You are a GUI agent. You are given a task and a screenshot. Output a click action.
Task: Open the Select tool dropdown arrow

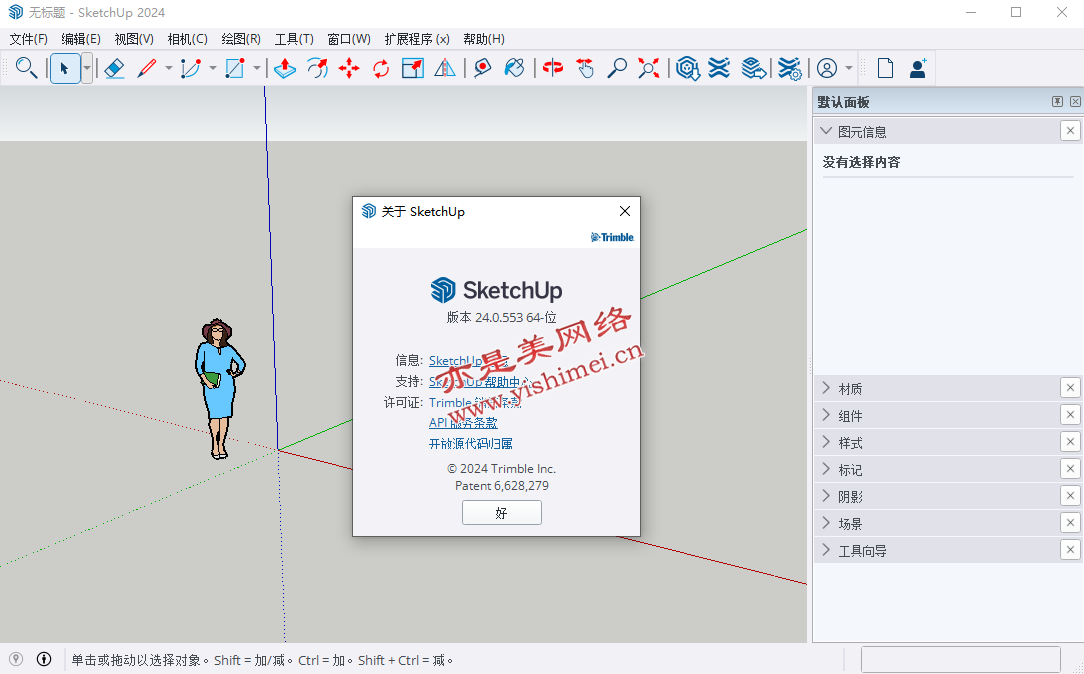[87, 68]
